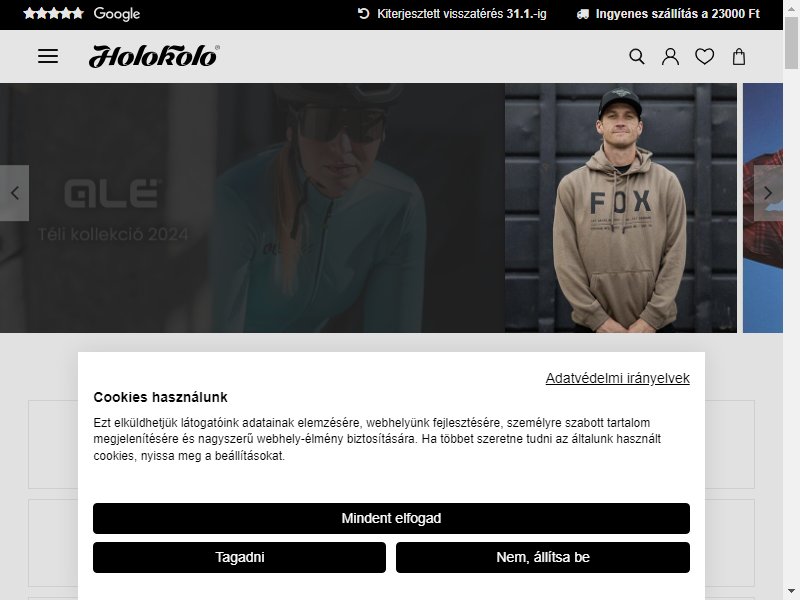Click the search magnifier icon
Image resolution: width=800 pixels, height=600 pixels.
(x=637, y=56)
